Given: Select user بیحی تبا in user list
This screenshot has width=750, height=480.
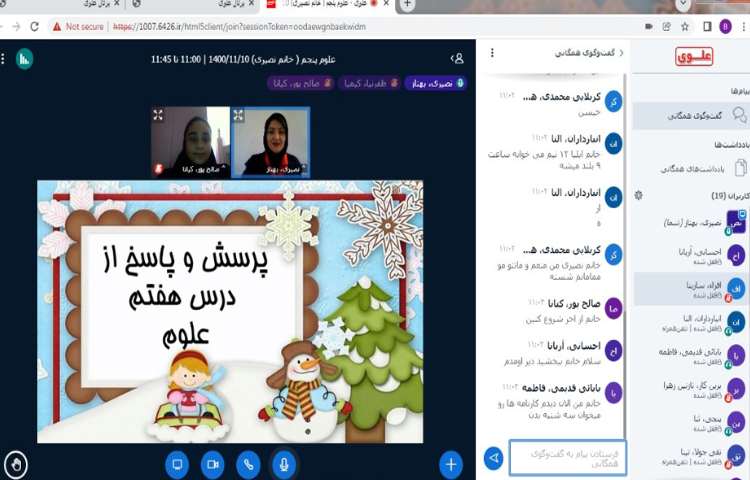Looking at the screenshot, I should point(692,423).
